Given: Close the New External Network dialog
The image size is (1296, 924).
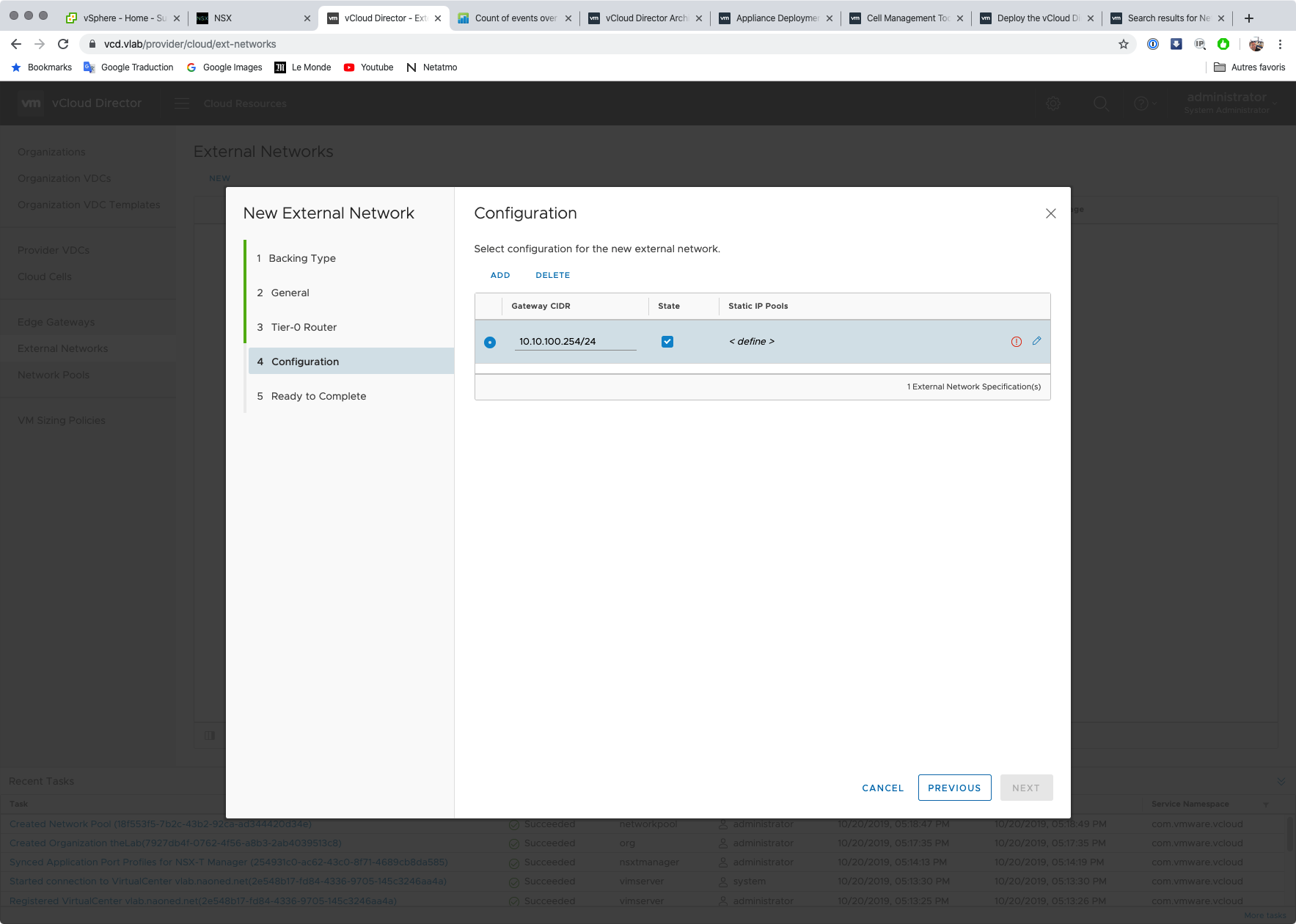Looking at the screenshot, I should coord(1050,213).
